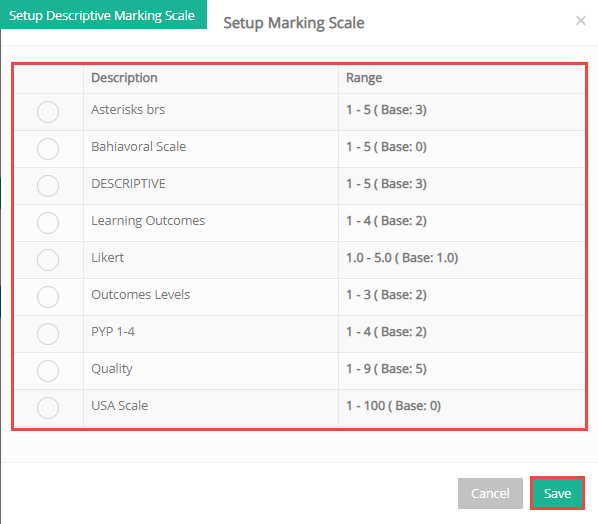Click the Description column header
The image size is (598, 524).
(124, 78)
